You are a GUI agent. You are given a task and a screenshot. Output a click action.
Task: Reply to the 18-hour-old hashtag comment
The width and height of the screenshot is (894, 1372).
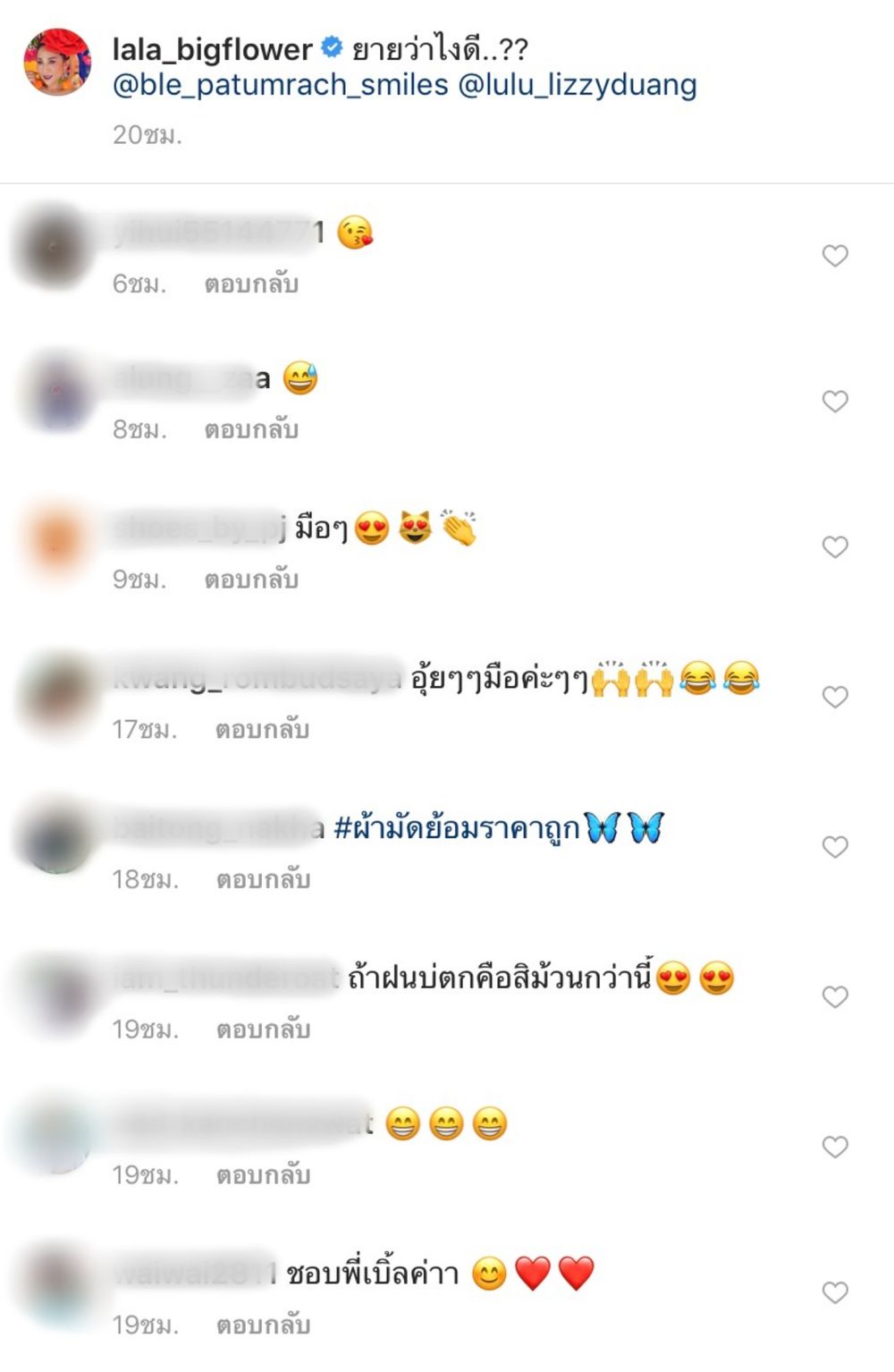click(263, 879)
